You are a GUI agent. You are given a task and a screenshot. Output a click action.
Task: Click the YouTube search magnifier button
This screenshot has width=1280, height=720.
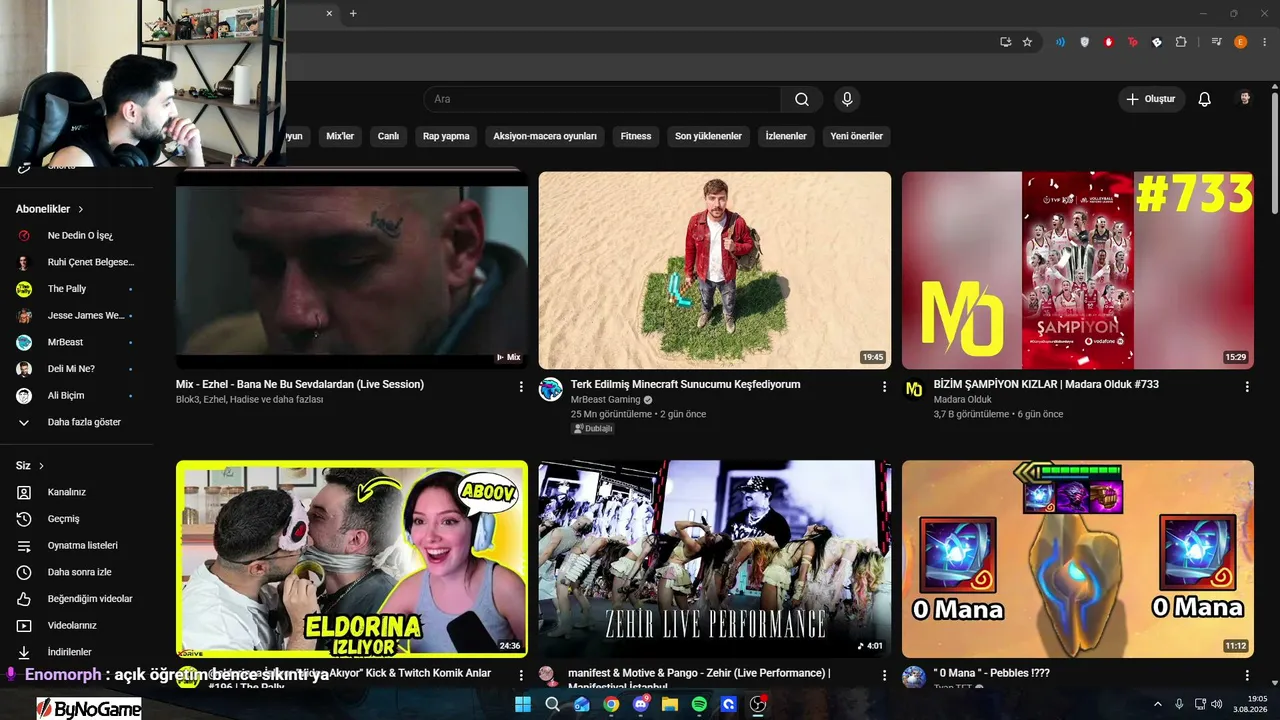click(x=802, y=99)
